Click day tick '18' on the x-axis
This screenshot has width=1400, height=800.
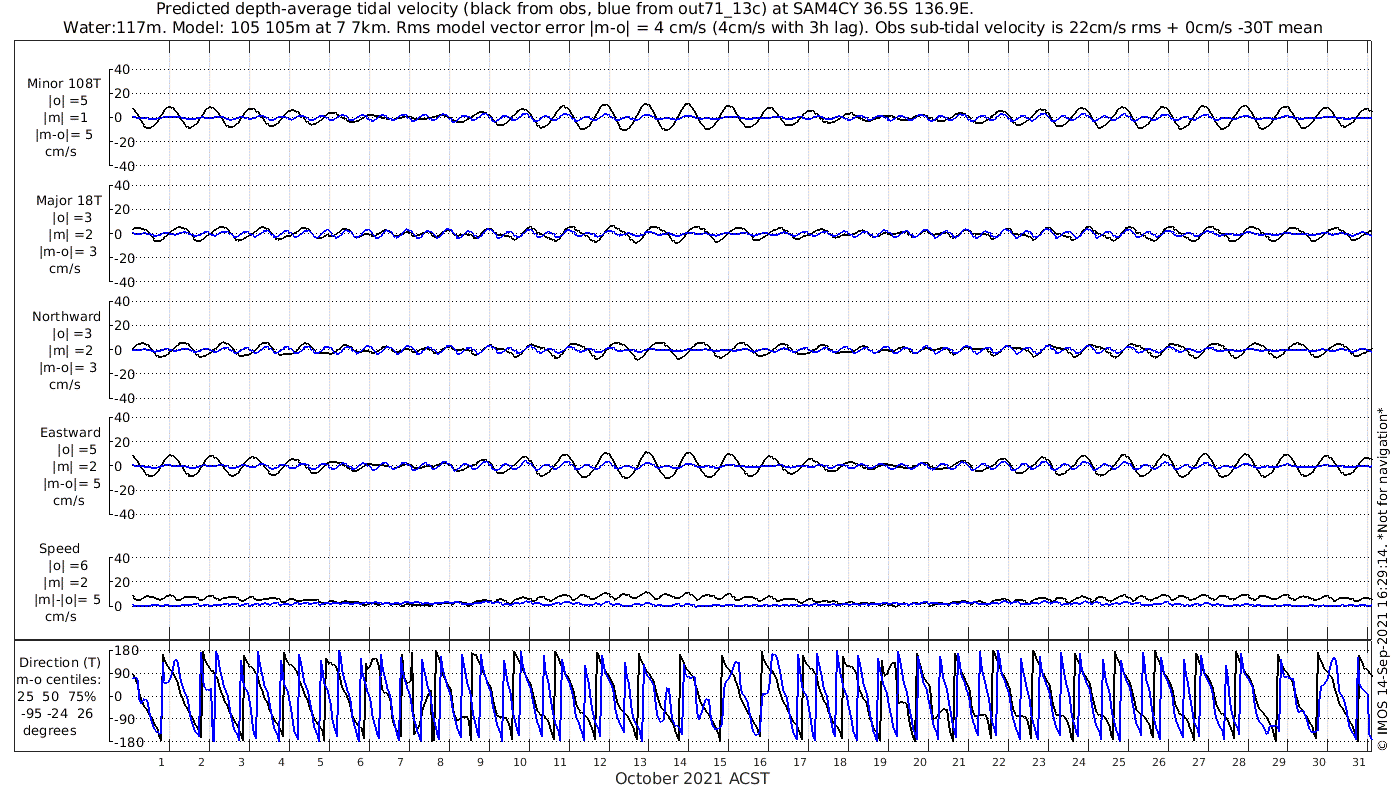(x=839, y=762)
